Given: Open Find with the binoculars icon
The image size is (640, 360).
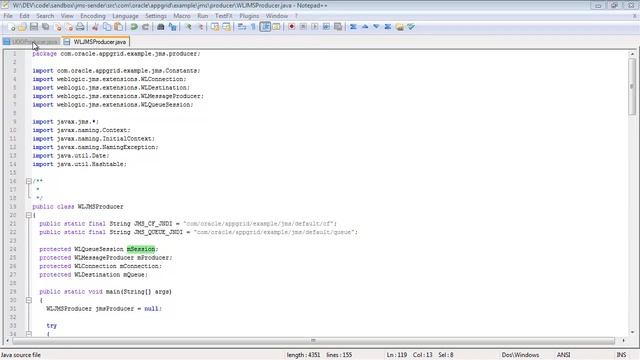Looking at the screenshot, I should pyautogui.click(x=161, y=27).
